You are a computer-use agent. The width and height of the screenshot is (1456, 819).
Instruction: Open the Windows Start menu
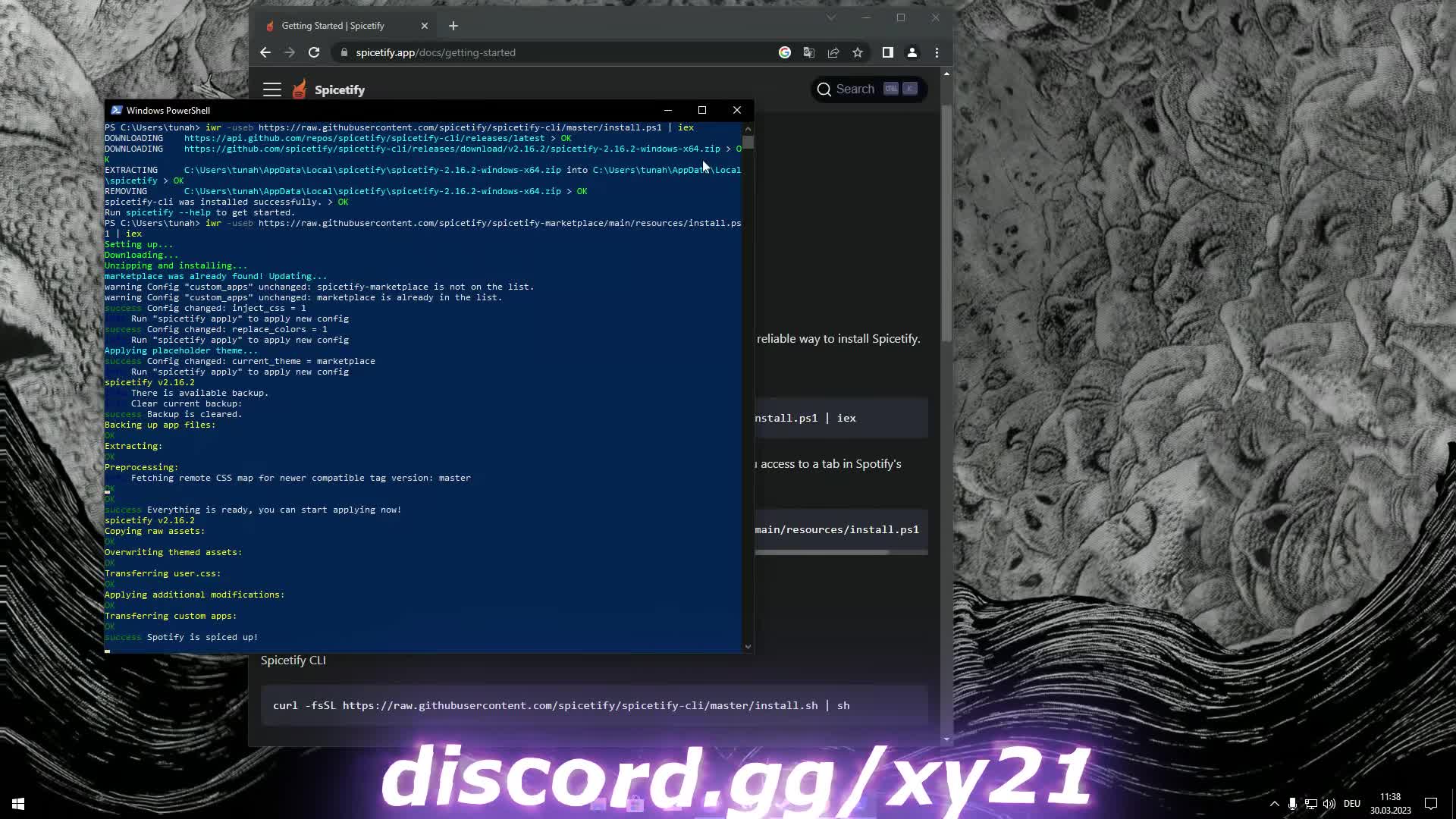[x=18, y=804]
